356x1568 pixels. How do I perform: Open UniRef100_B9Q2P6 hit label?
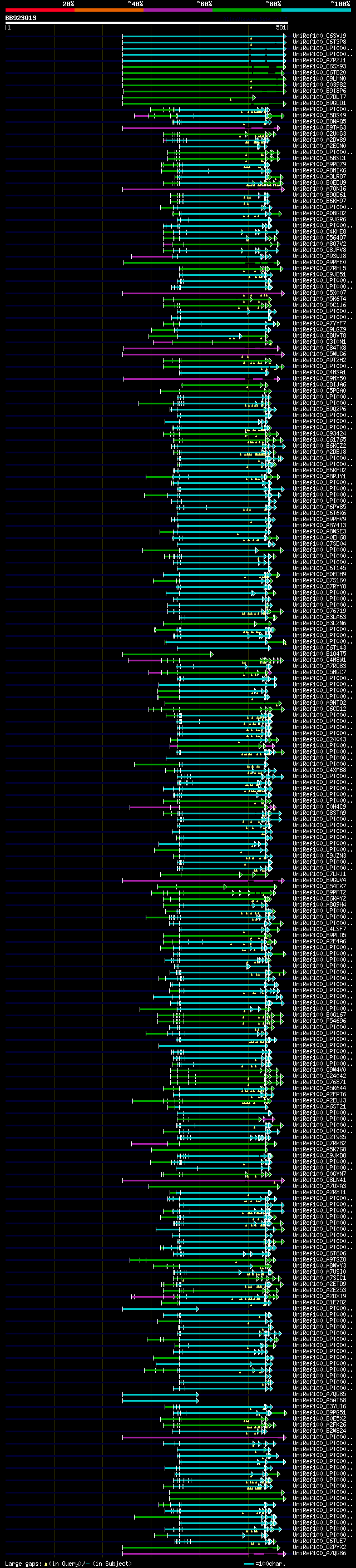coord(319,409)
